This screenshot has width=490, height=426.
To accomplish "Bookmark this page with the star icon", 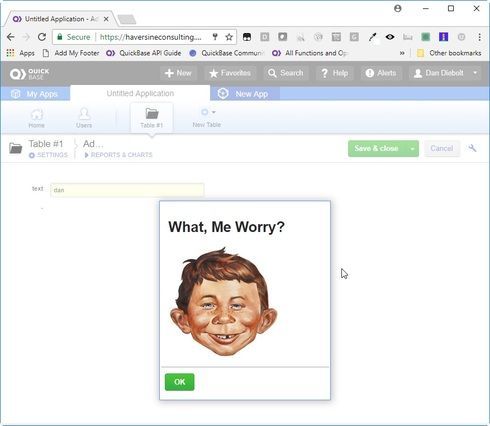I will (x=229, y=37).
